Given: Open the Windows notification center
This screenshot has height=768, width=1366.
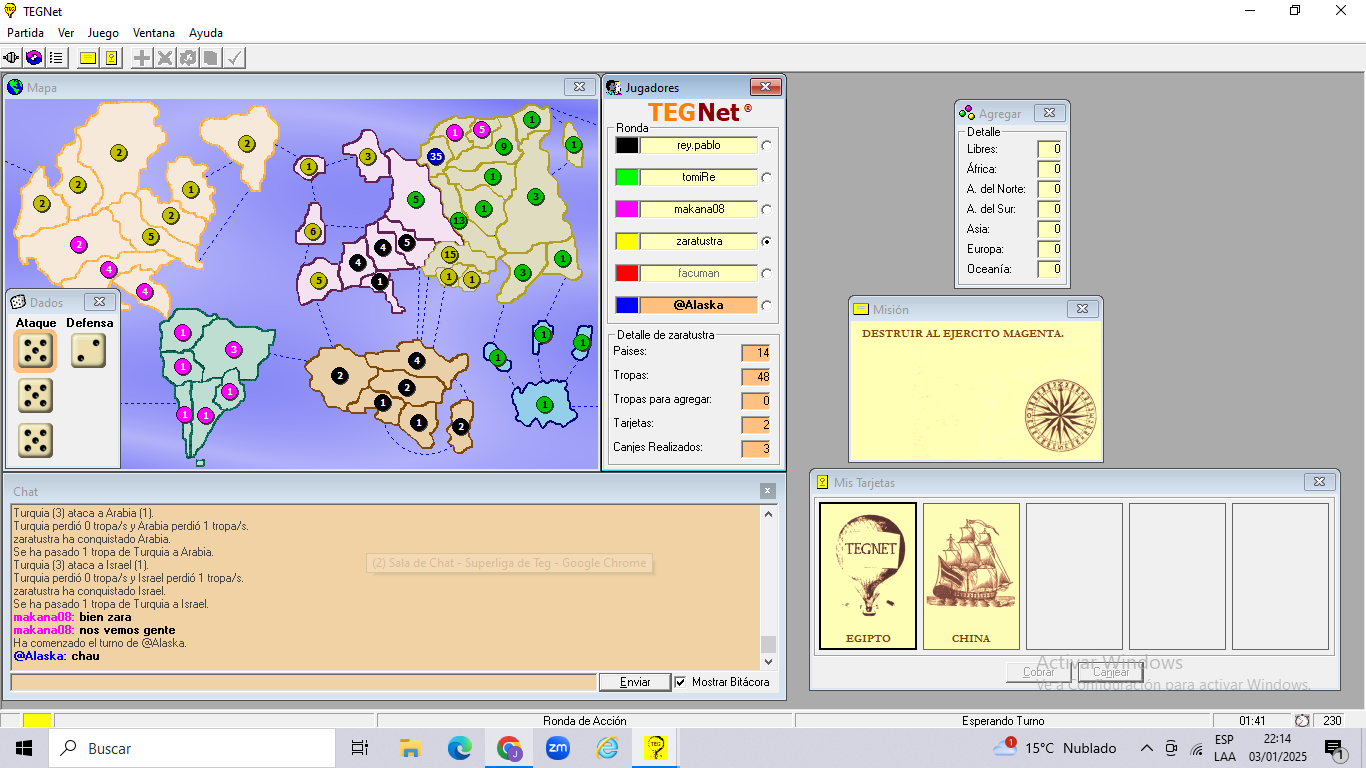Looking at the screenshot, I should pyautogui.click(x=1333, y=748).
